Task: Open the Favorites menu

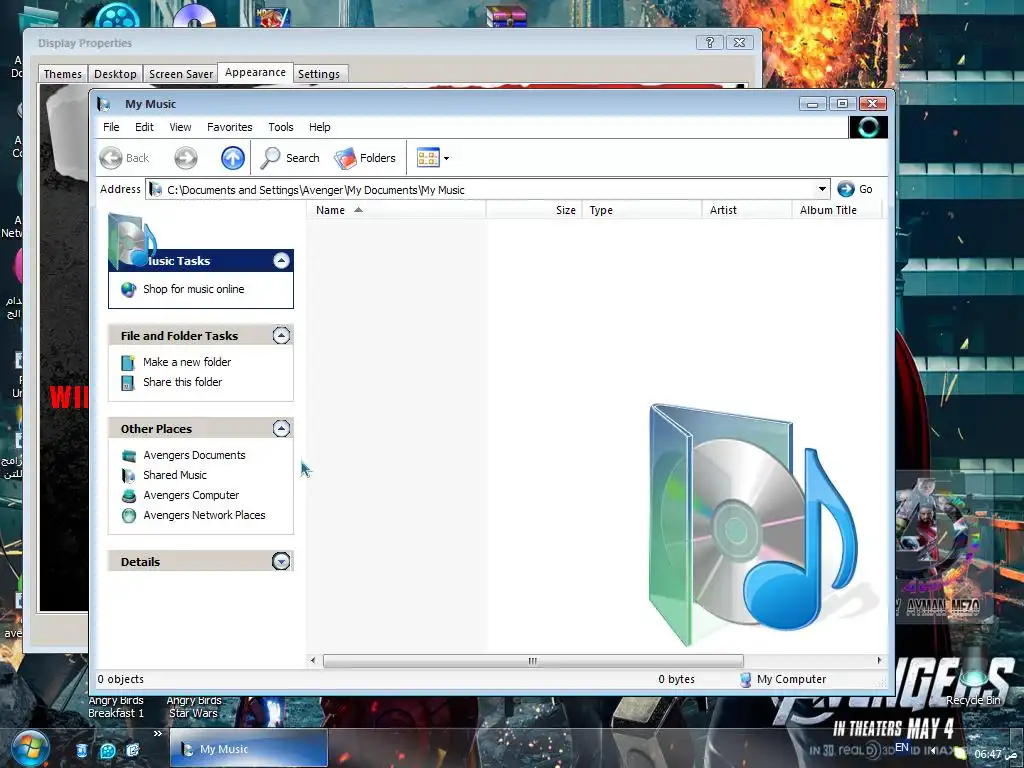Action: (x=229, y=127)
